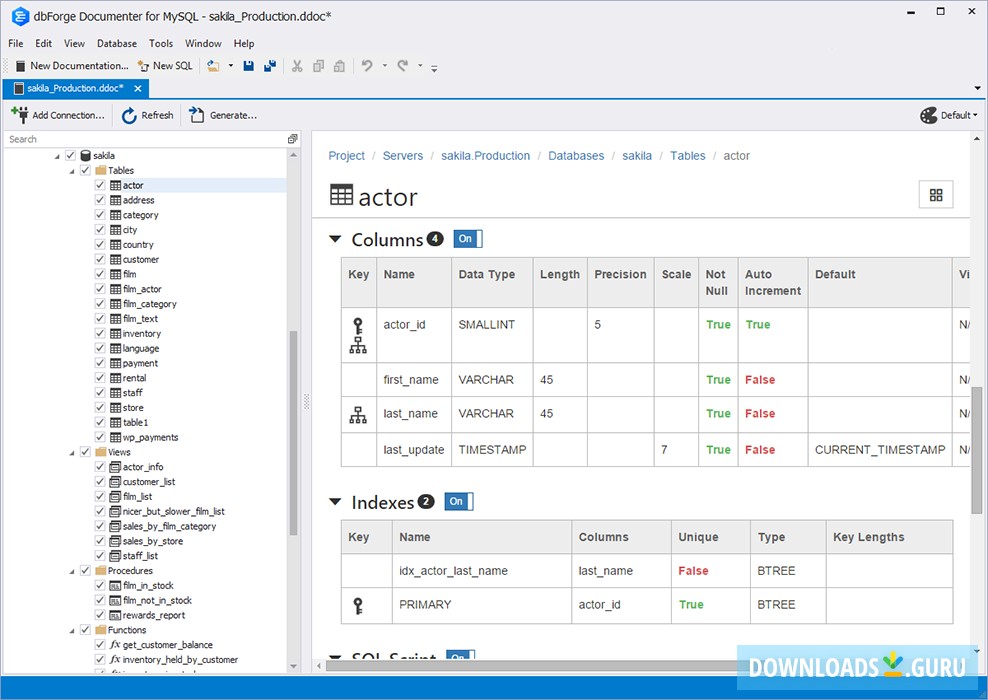Click the grid layout icon beside actor heading
The image size is (988, 700).
pos(936,195)
